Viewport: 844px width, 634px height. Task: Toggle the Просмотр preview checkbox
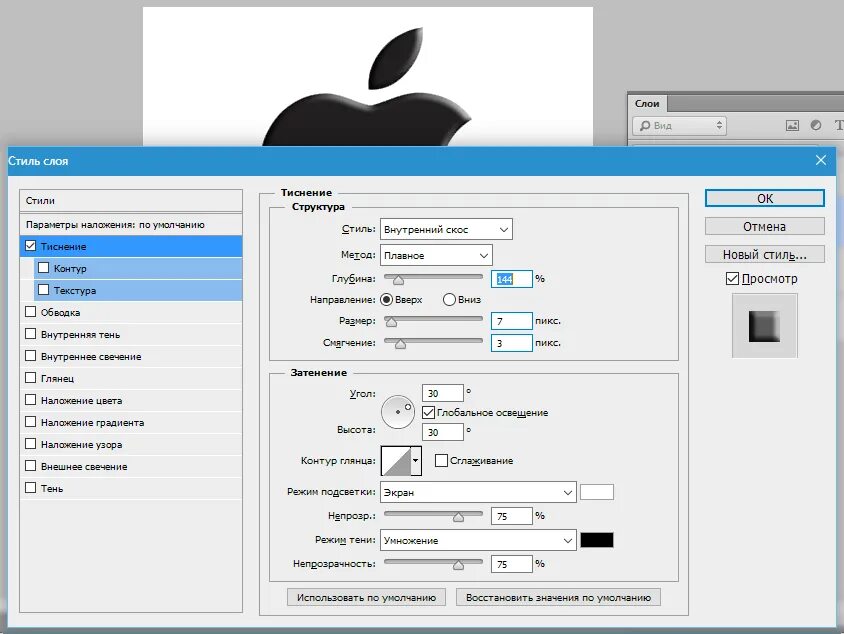[732, 279]
